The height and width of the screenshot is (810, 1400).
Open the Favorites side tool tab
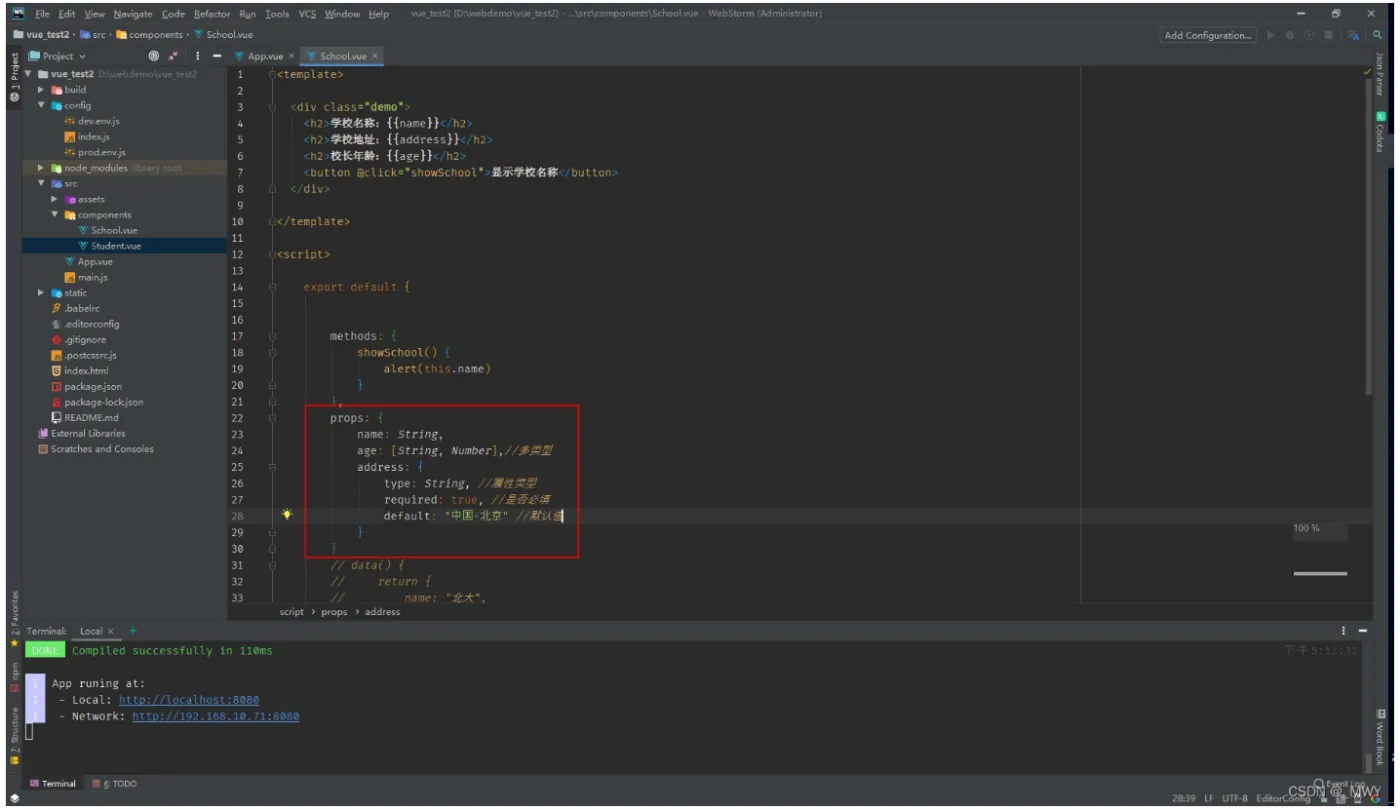(14, 618)
